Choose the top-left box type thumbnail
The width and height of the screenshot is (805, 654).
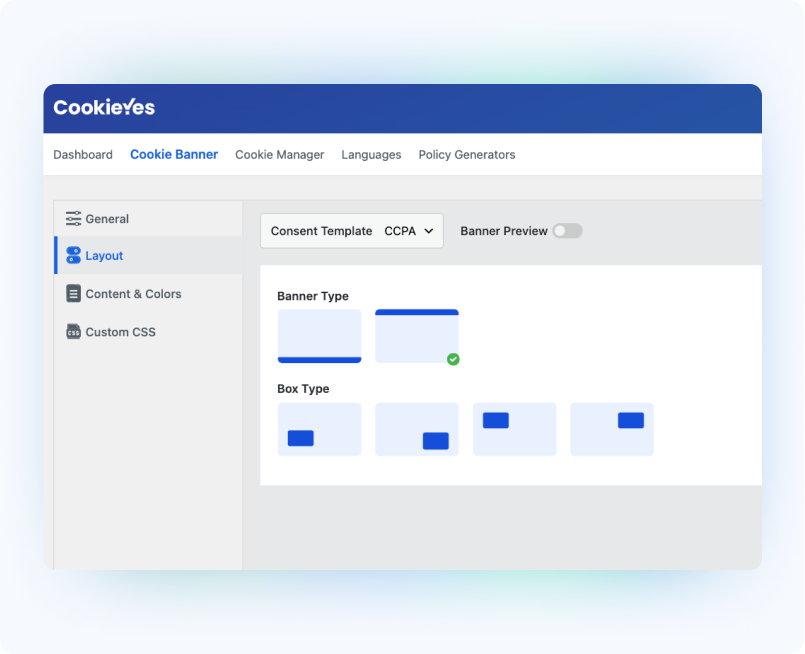[514, 429]
